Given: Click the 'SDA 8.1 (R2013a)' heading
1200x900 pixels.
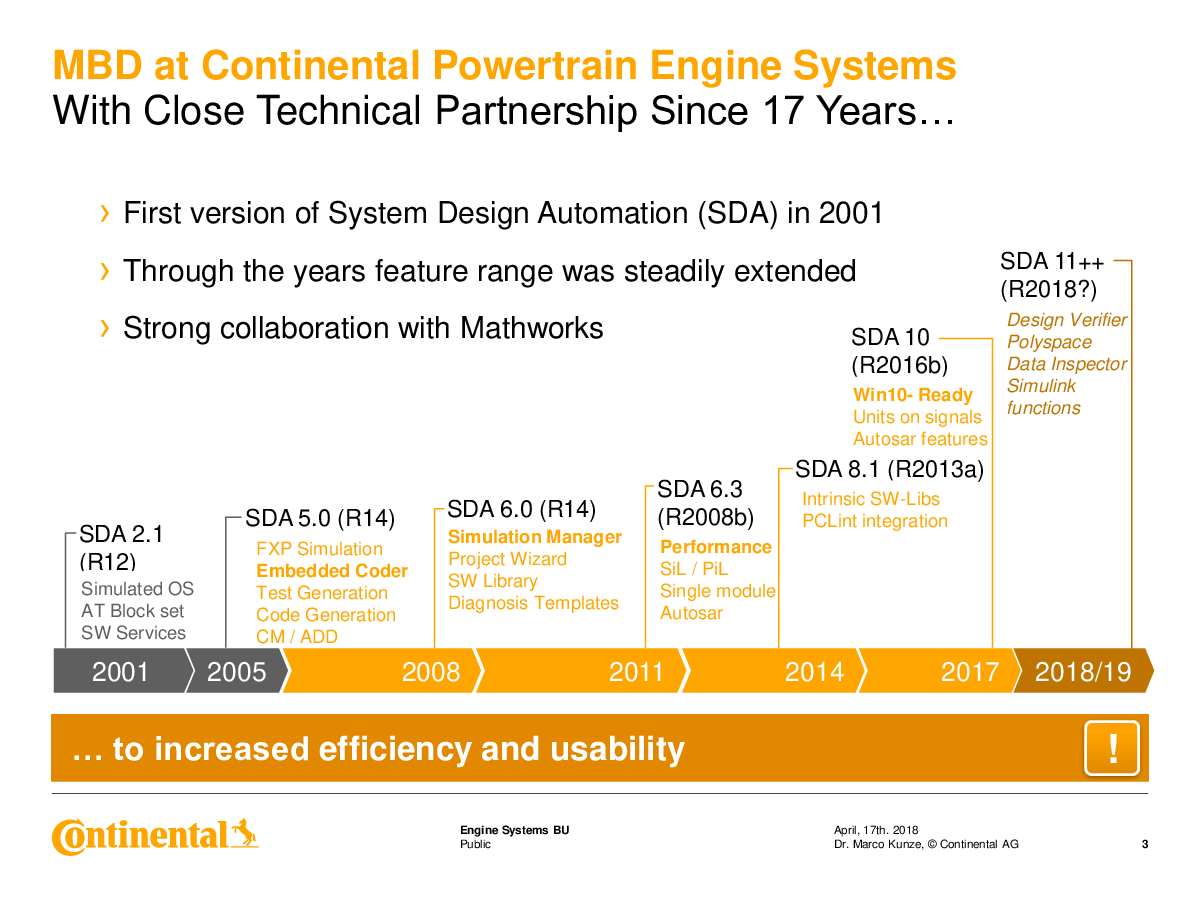Looking at the screenshot, I should coord(890,469).
